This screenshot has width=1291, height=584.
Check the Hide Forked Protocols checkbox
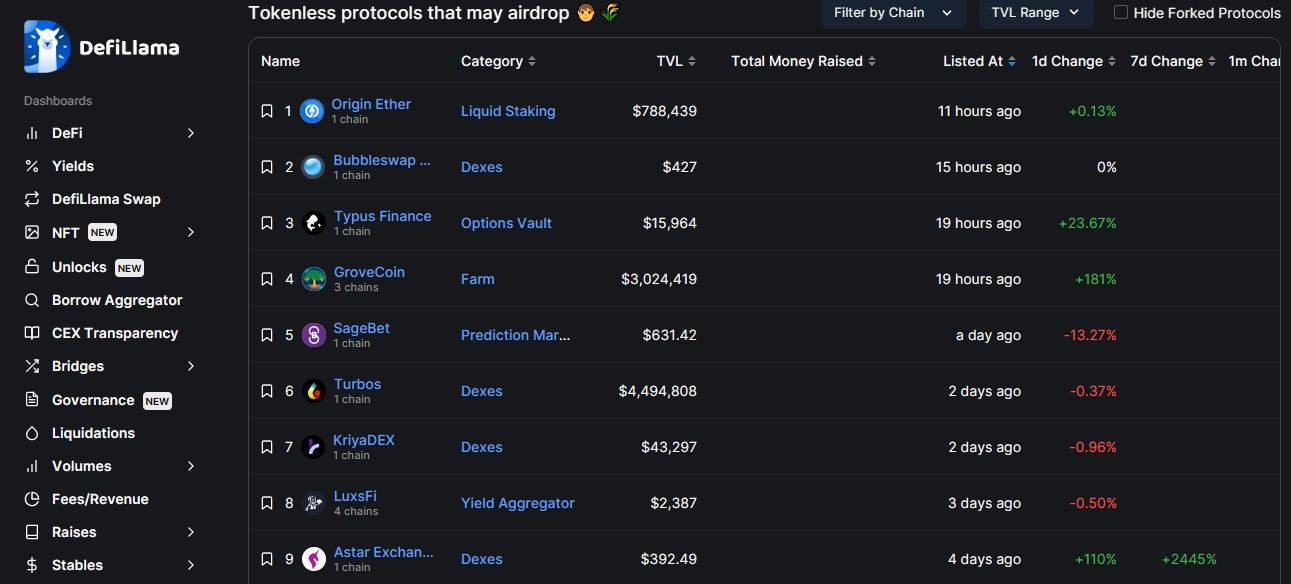tap(1121, 13)
